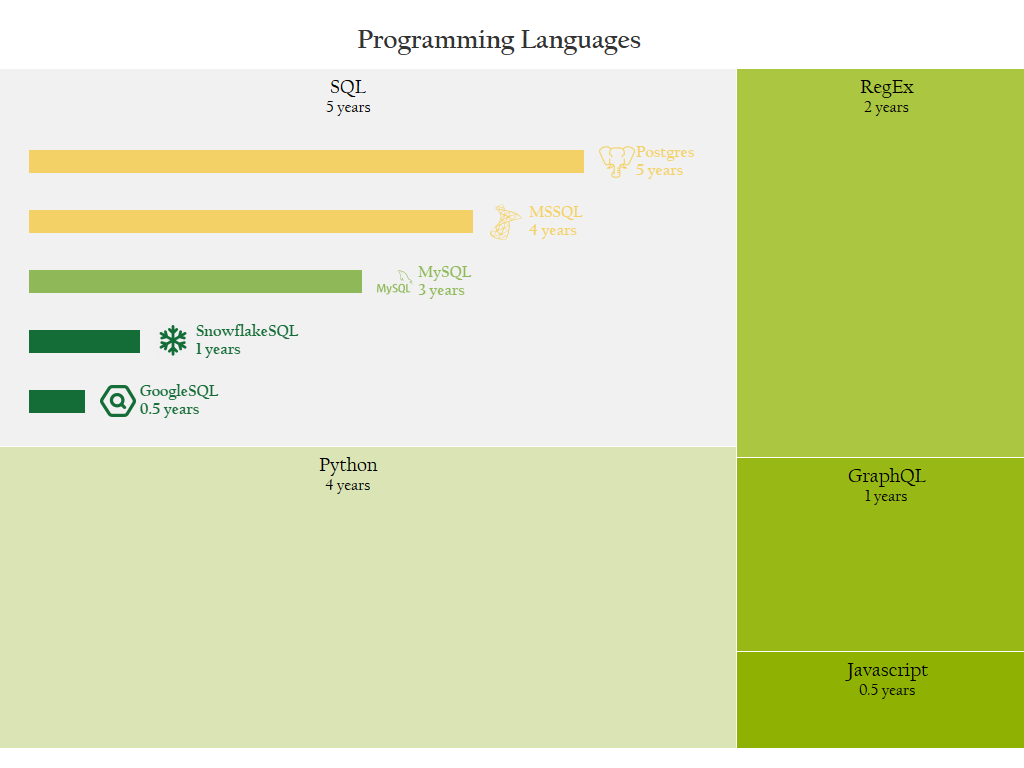Click the GoogleSQL BigQuery hexagon icon
1024x768 pixels.
(x=118, y=401)
